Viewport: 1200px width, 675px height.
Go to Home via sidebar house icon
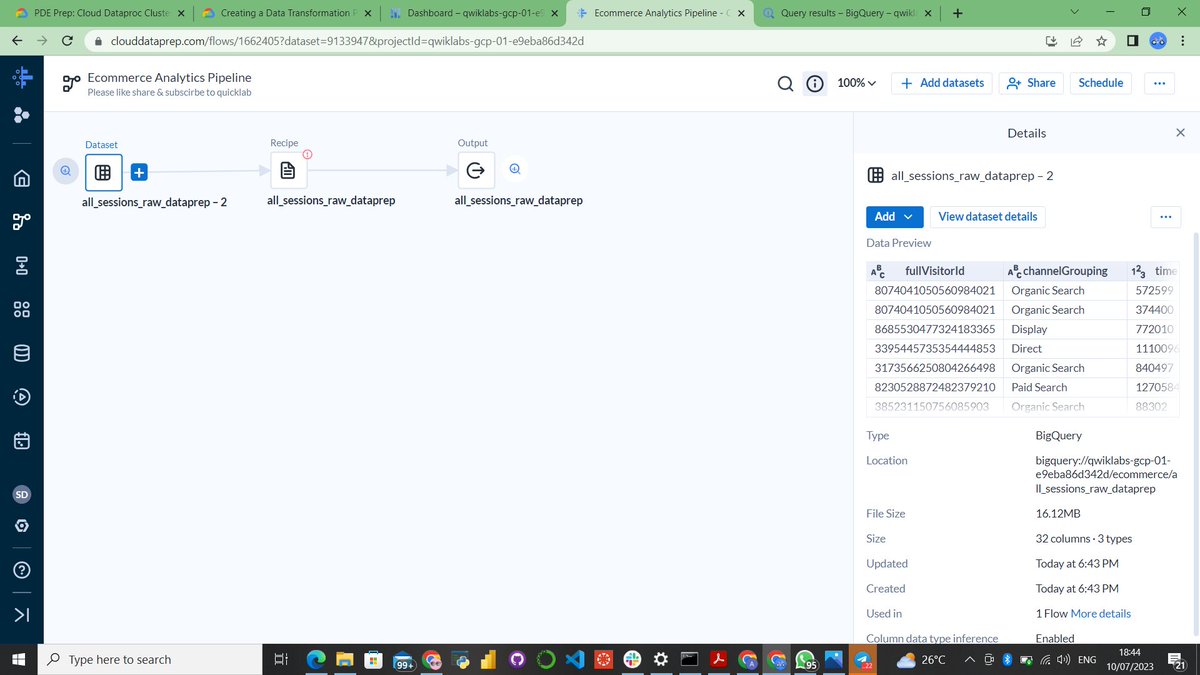click(22, 179)
